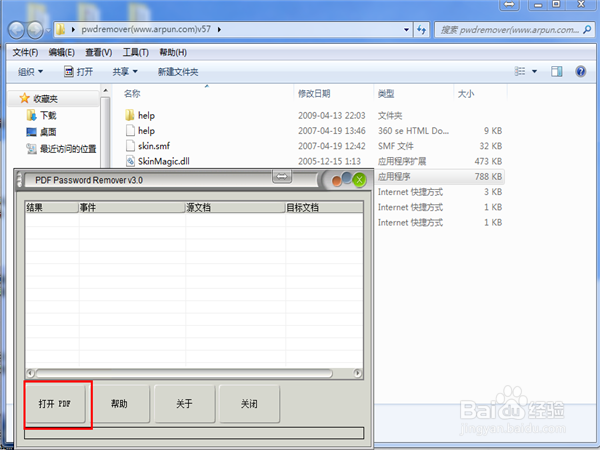Click the double-arrow icon on PDF Password Remover title bar
This screenshot has width=600, height=450.
pos(282,176)
